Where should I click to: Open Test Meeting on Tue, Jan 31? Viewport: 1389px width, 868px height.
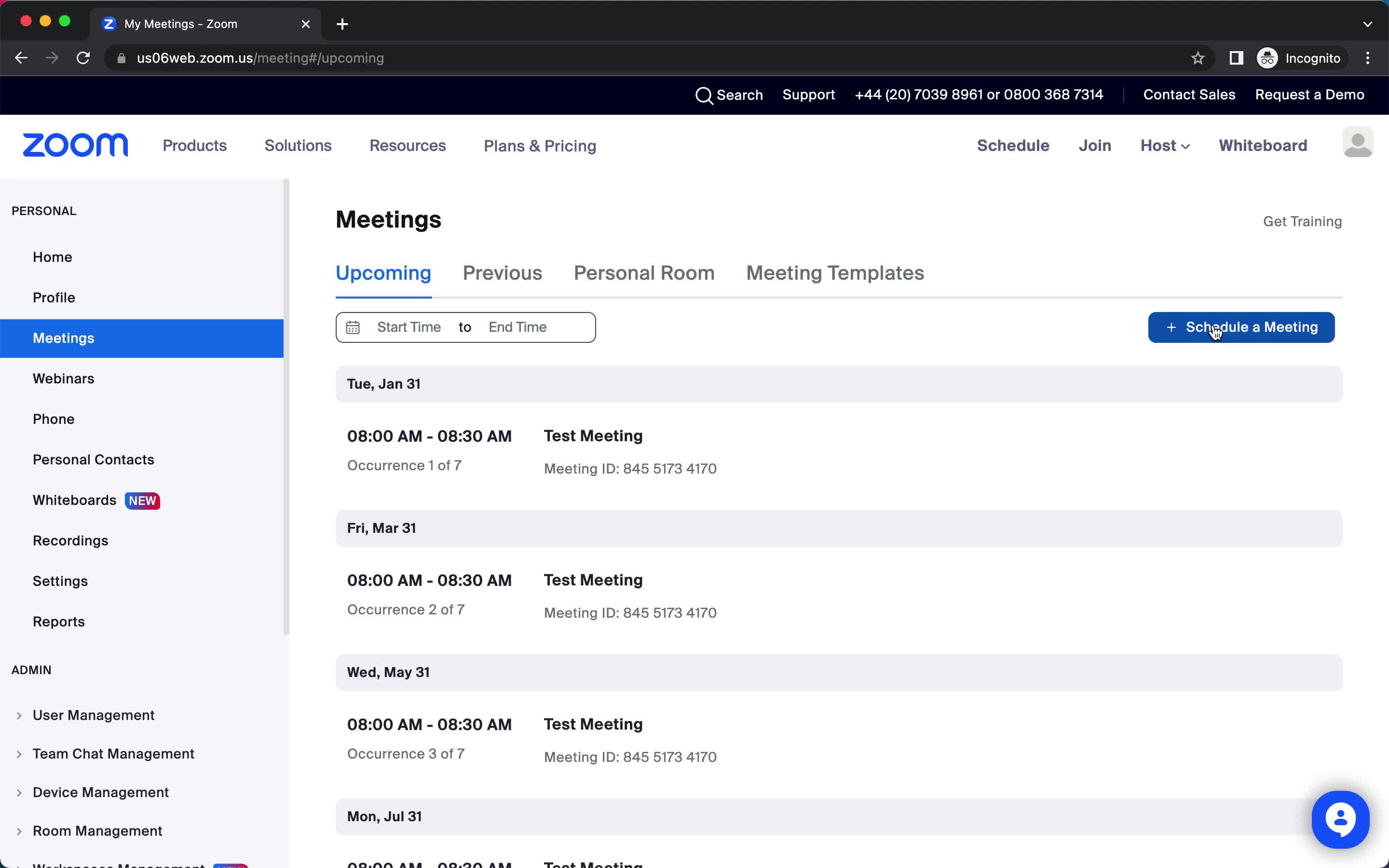[593, 436]
